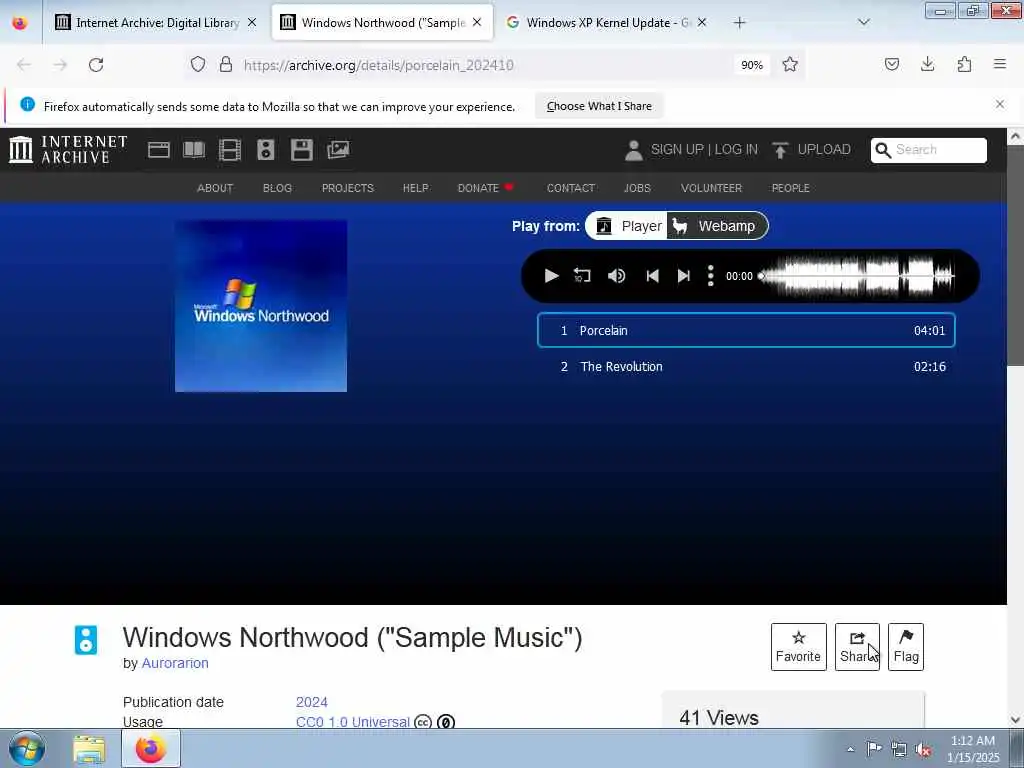Skip to the previous track
1024x768 pixels.
[x=652, y=276]
